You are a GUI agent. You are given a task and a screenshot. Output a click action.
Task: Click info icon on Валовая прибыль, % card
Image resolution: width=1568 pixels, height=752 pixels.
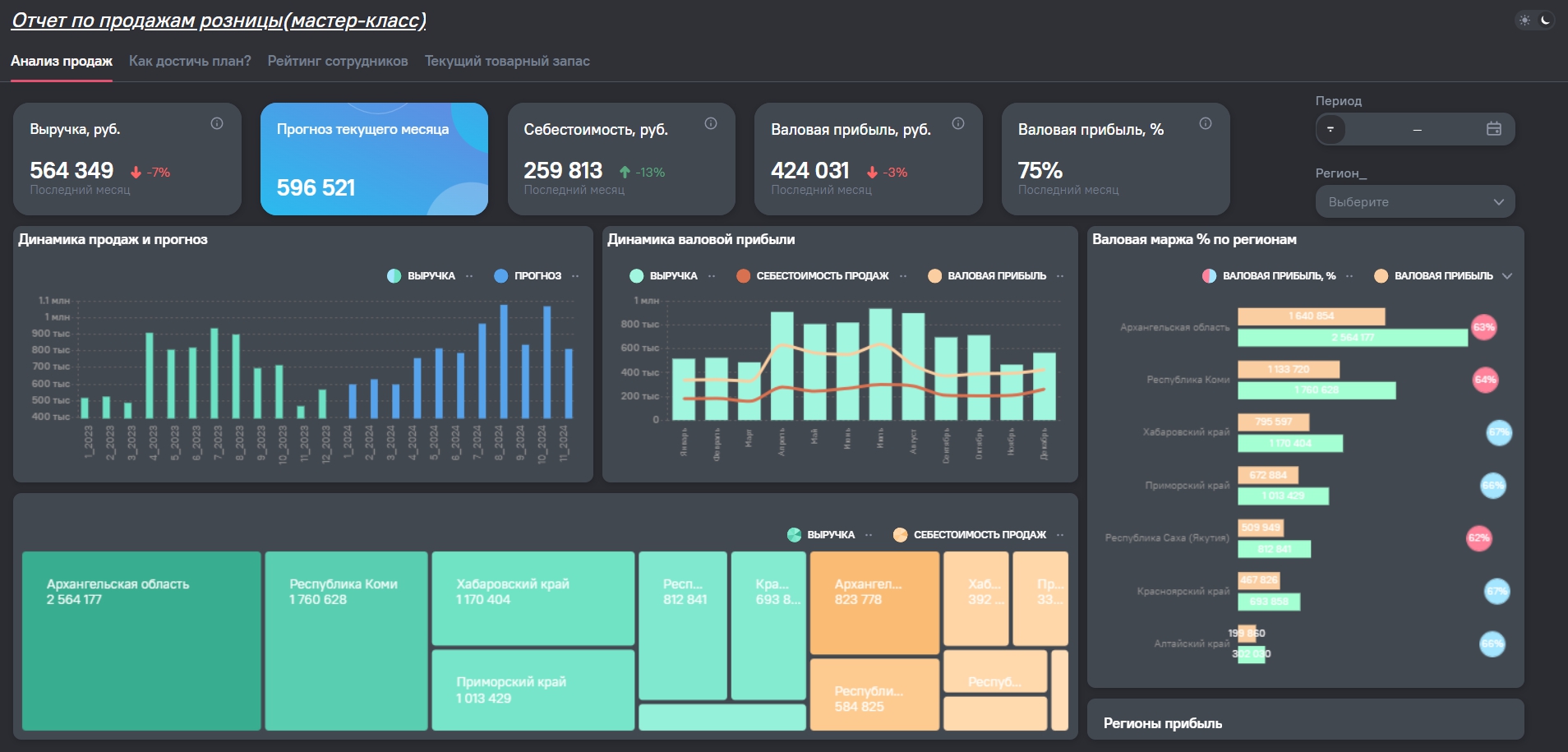click(x=1206, y=123)
